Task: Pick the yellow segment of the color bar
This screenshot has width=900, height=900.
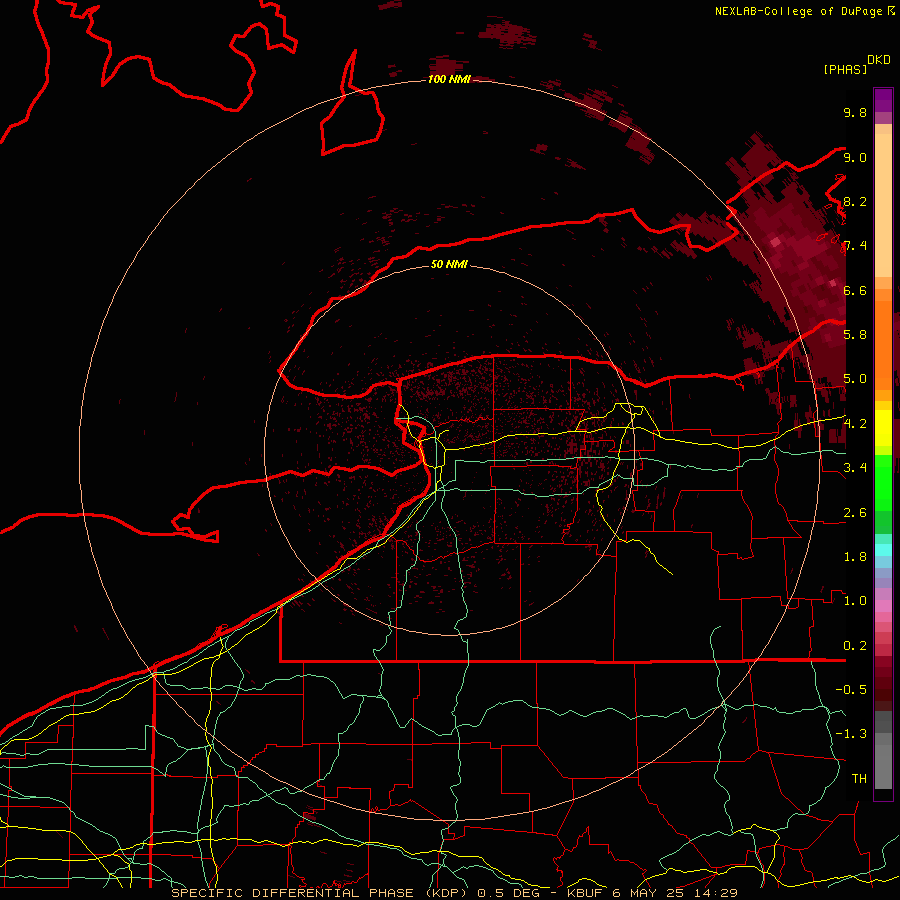Action: (x=883, y=428)
